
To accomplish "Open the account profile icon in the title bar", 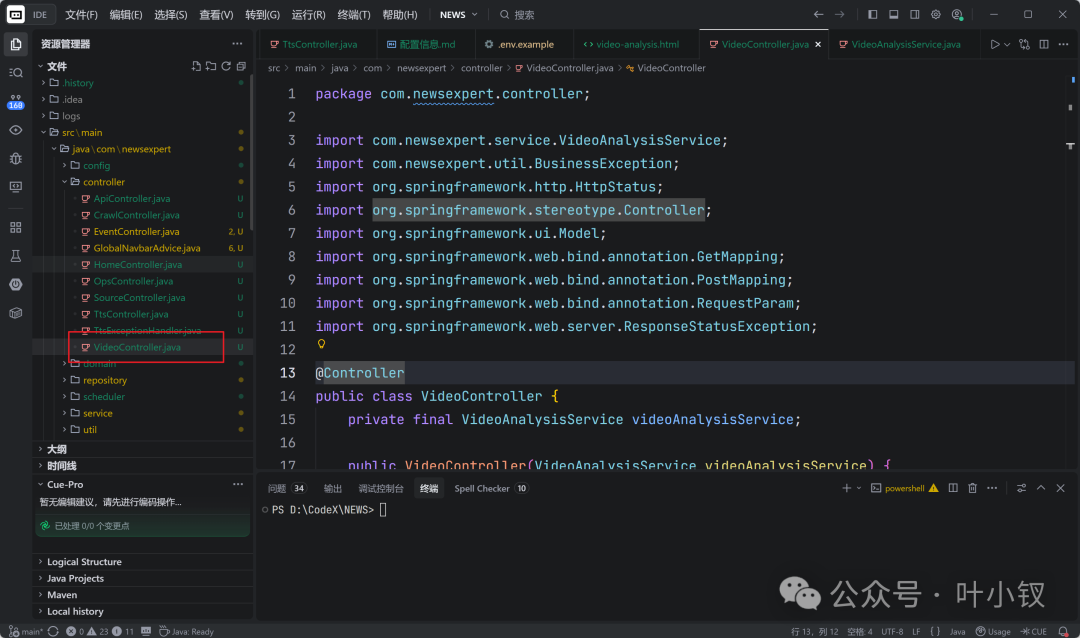I will tap(957, 14).
